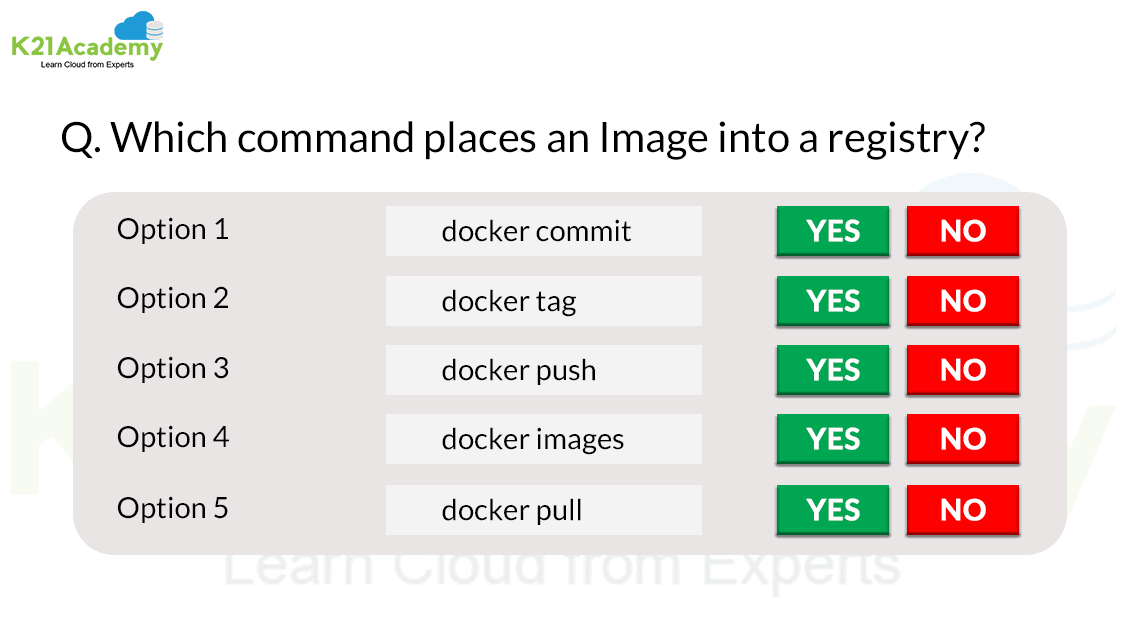Select NO for docker tag

(x=962, y=301)
